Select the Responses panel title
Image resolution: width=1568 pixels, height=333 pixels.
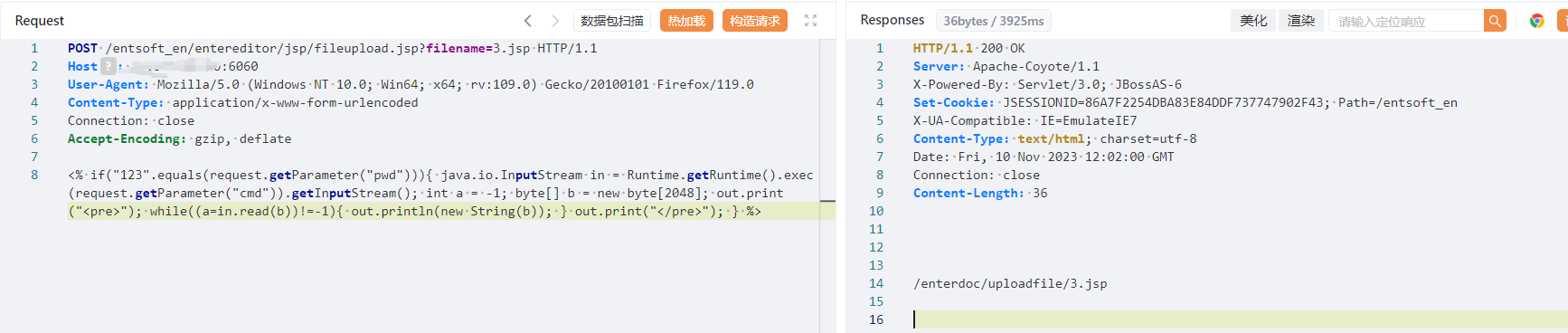[x=893, y=20]
